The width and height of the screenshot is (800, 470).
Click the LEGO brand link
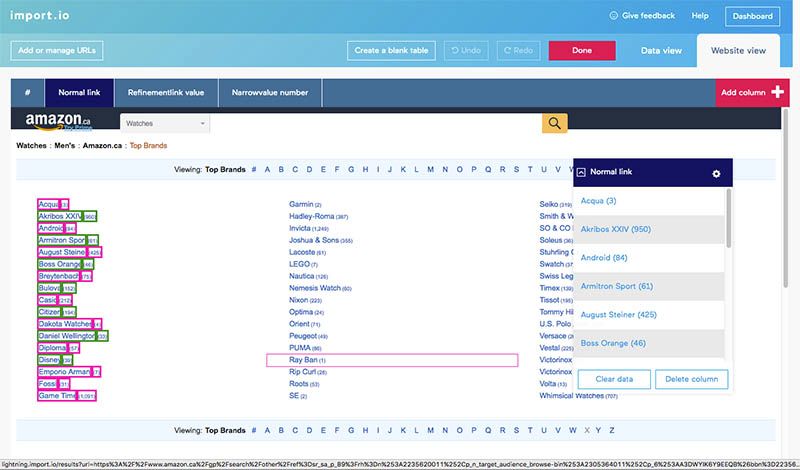point(299,264)
